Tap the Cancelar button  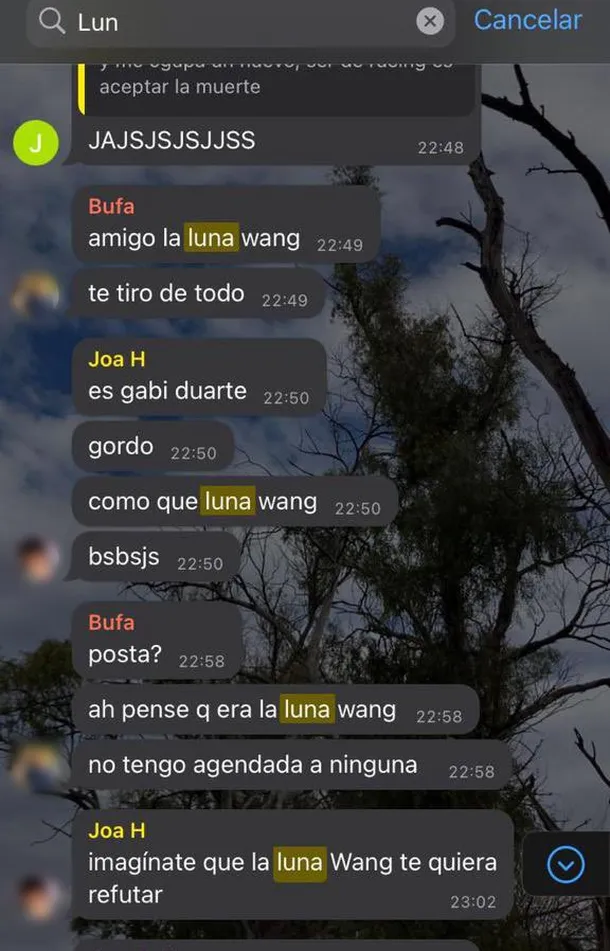pos(527,20)
